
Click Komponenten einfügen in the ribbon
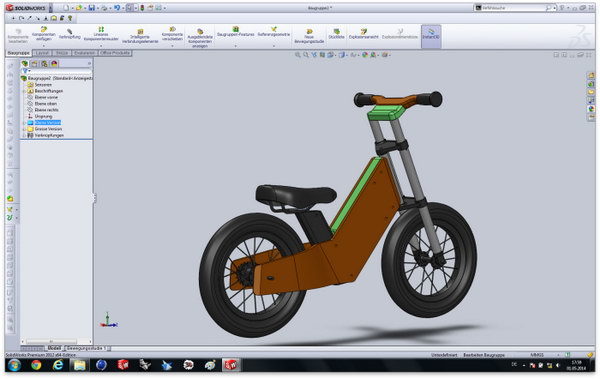pyautogui.click(x=43, y=34)
